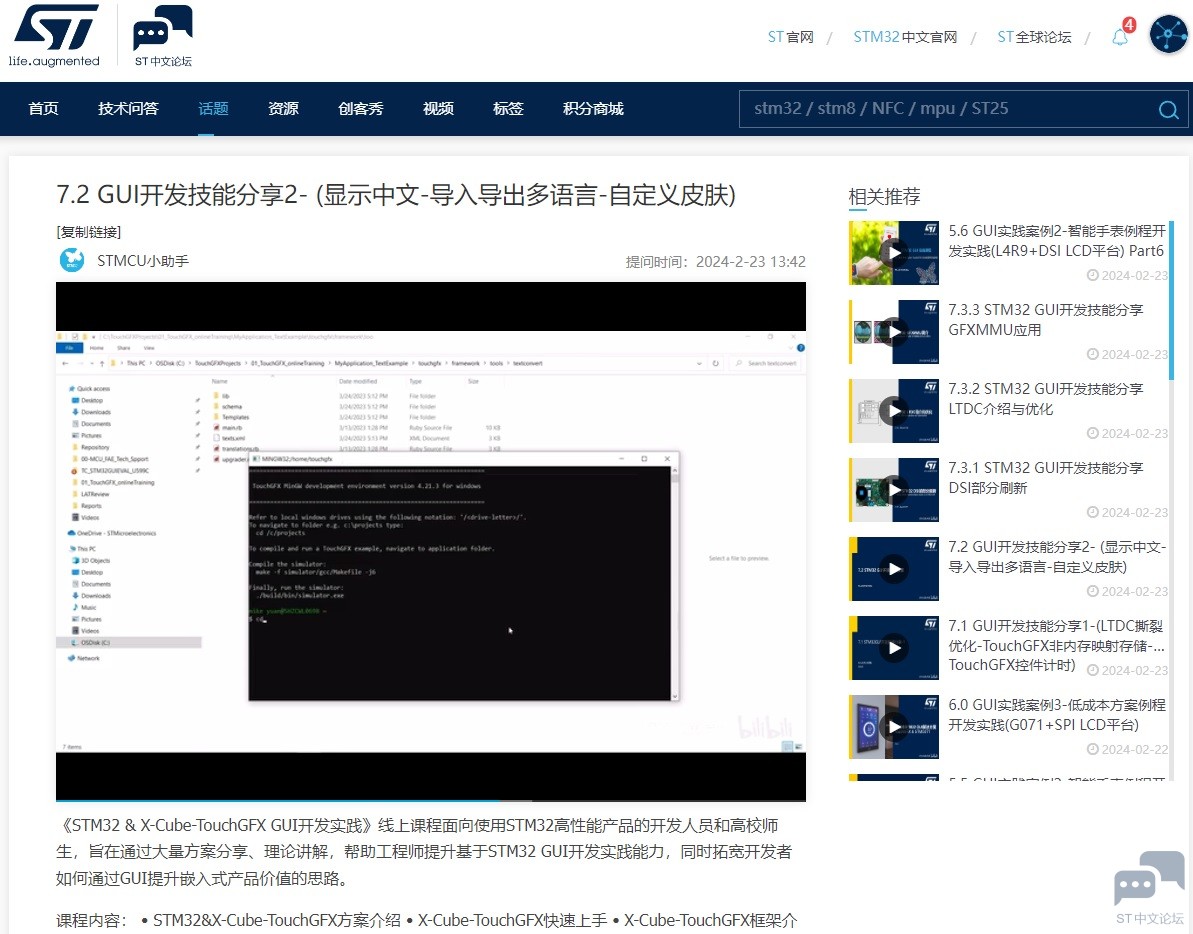The width and height of the screenshot is (1193, 934).
Task: Open the ST中文论坛 logo icon
Action: [x=163, y=36]
